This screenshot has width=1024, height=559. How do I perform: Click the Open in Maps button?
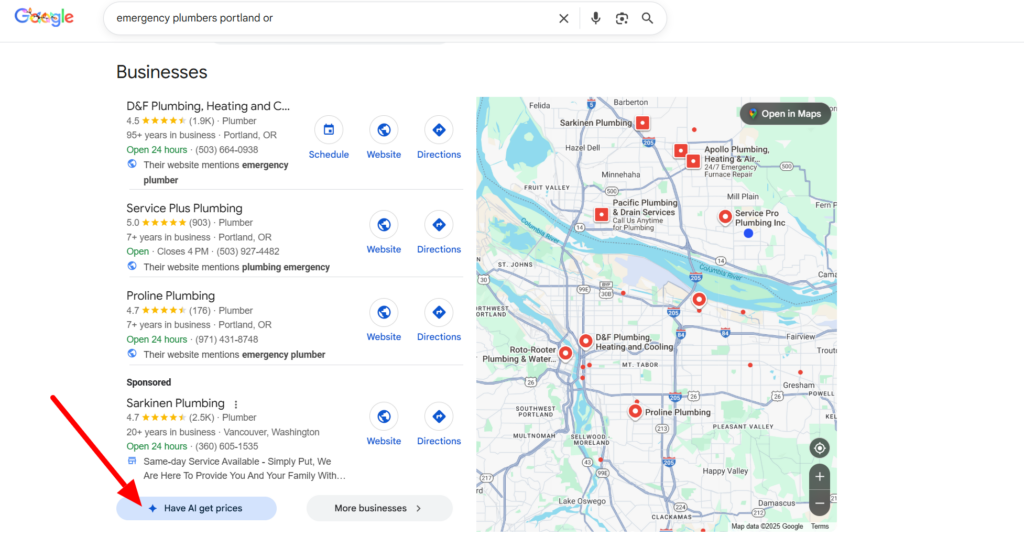coord(786,114)
